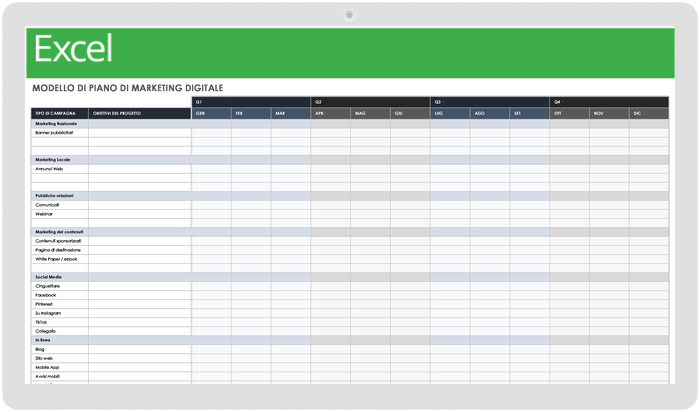
Task: Select the 'Contenuti sponsorizzati' cell
Action: pyautogui.click(x=60, y=241)
